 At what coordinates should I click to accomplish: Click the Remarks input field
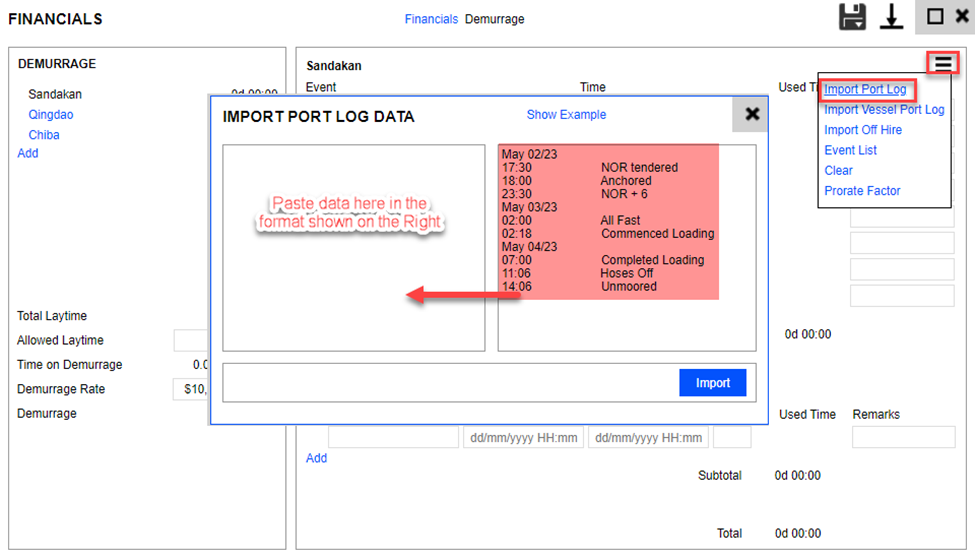tap(903, 437)
